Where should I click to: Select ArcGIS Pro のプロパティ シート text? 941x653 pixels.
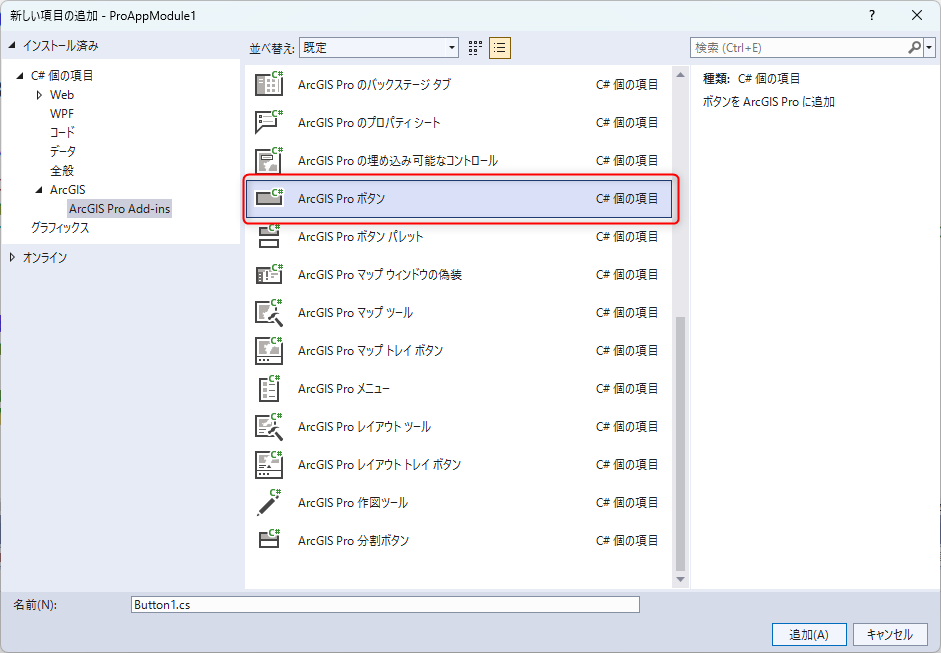click(369, 122)
